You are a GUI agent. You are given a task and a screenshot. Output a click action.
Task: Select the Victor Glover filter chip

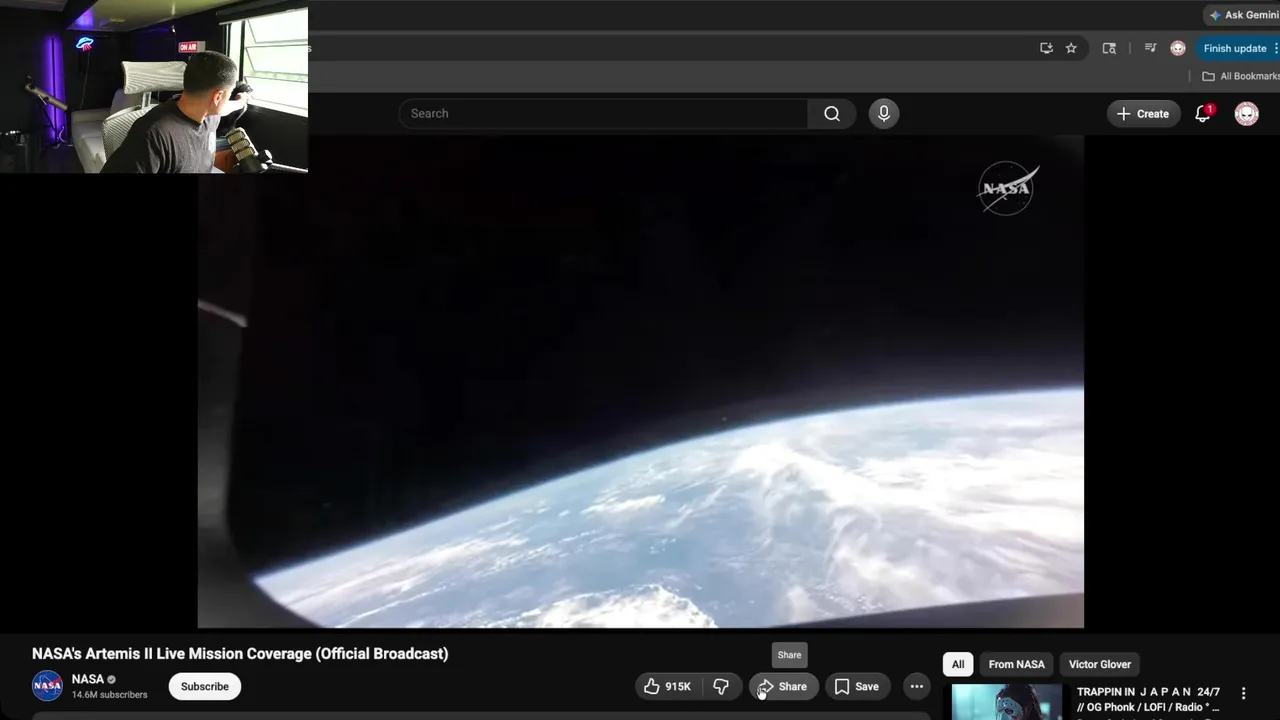point(1100,664)
